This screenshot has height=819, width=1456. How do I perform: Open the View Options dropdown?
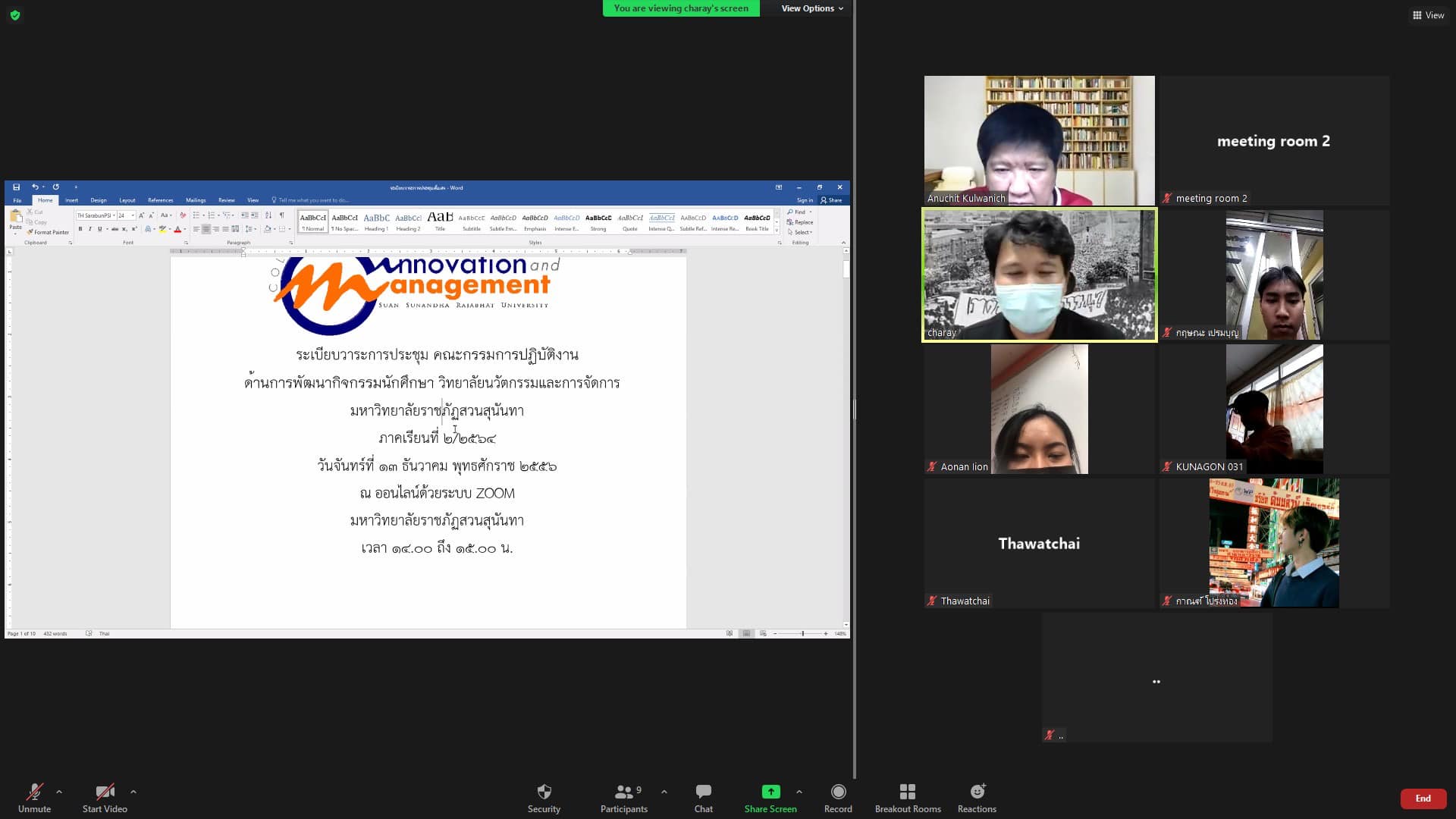pyautogui.click(x=811, y=8)
